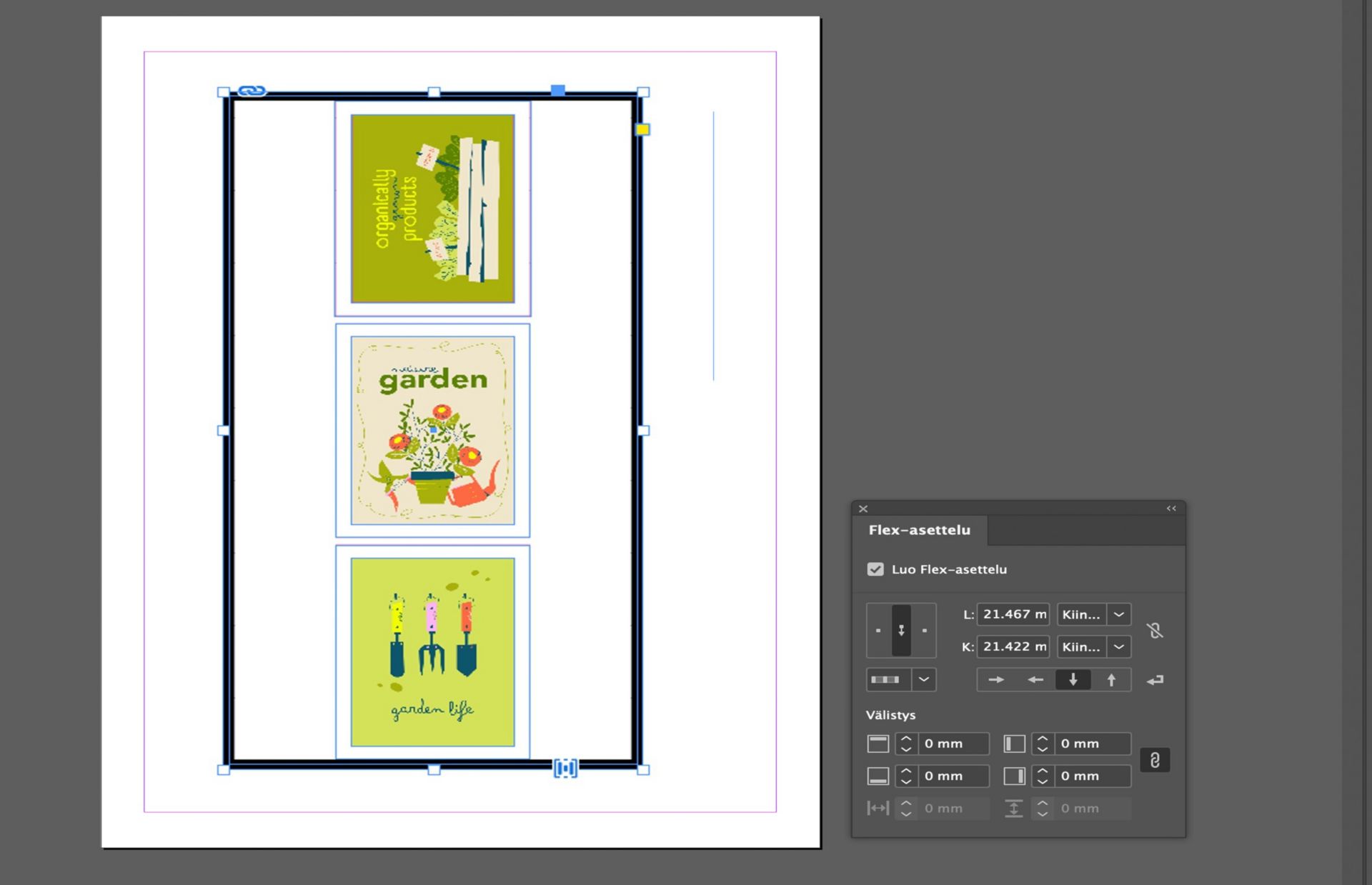Set flex direction to right-to-left arrow
Screen dimensions: 1372x885
[x=1035, y=680]
